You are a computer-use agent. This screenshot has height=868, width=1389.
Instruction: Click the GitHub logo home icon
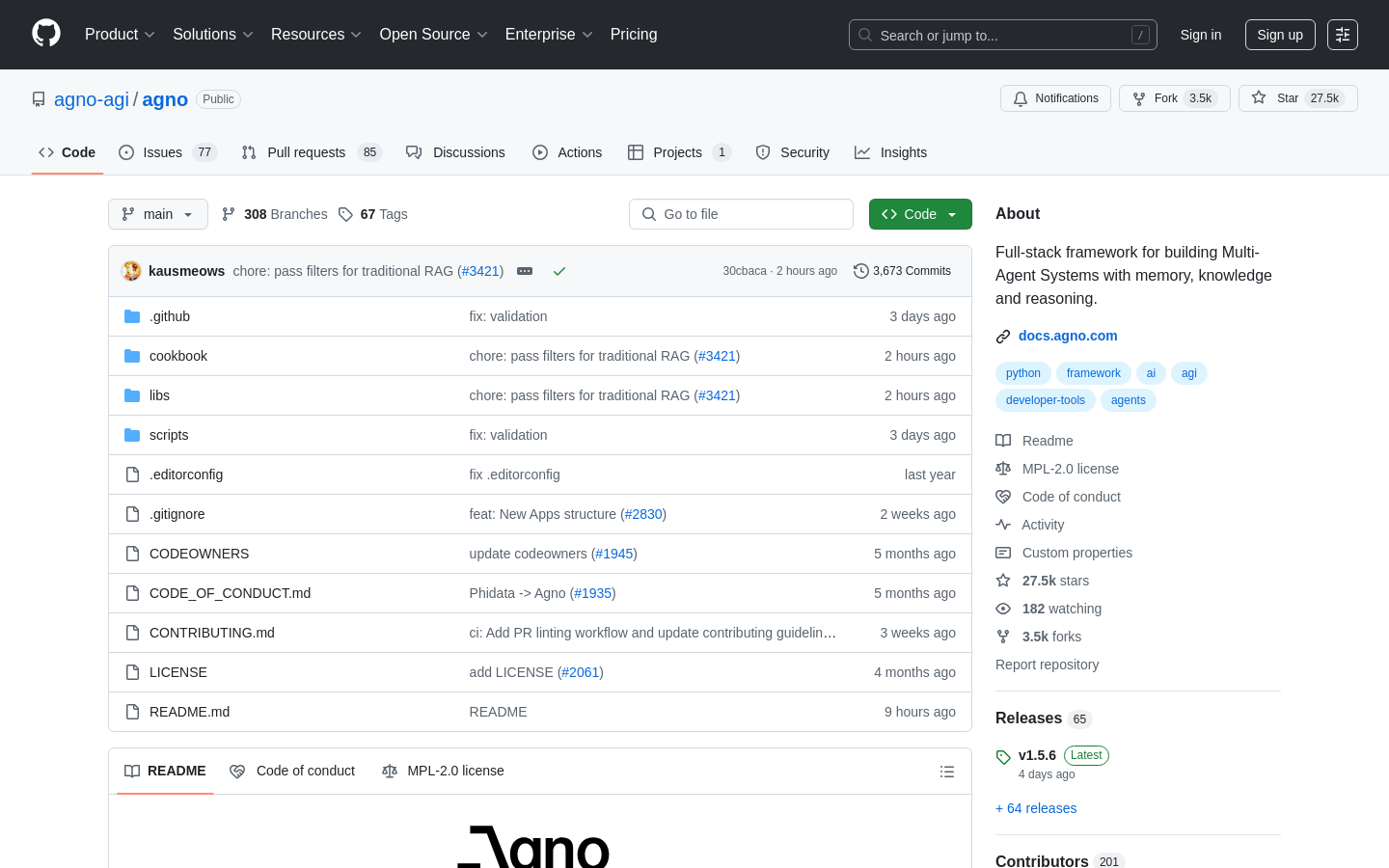[x=46, y=34]
